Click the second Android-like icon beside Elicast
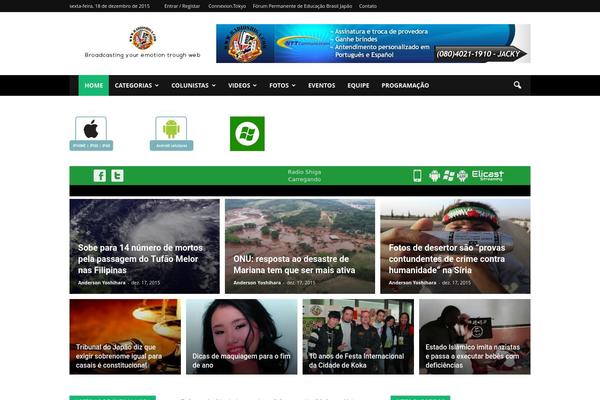 click(462, 176)
